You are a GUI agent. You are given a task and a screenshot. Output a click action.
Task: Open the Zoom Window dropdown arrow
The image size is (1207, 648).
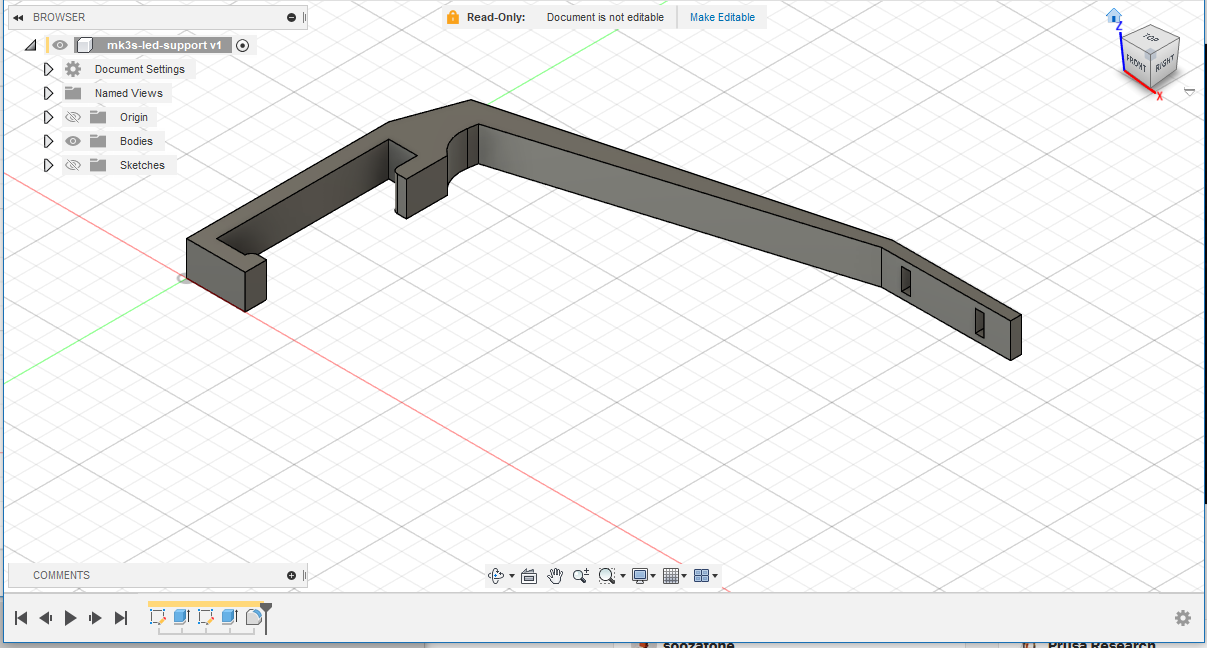[x=622, y=576]
